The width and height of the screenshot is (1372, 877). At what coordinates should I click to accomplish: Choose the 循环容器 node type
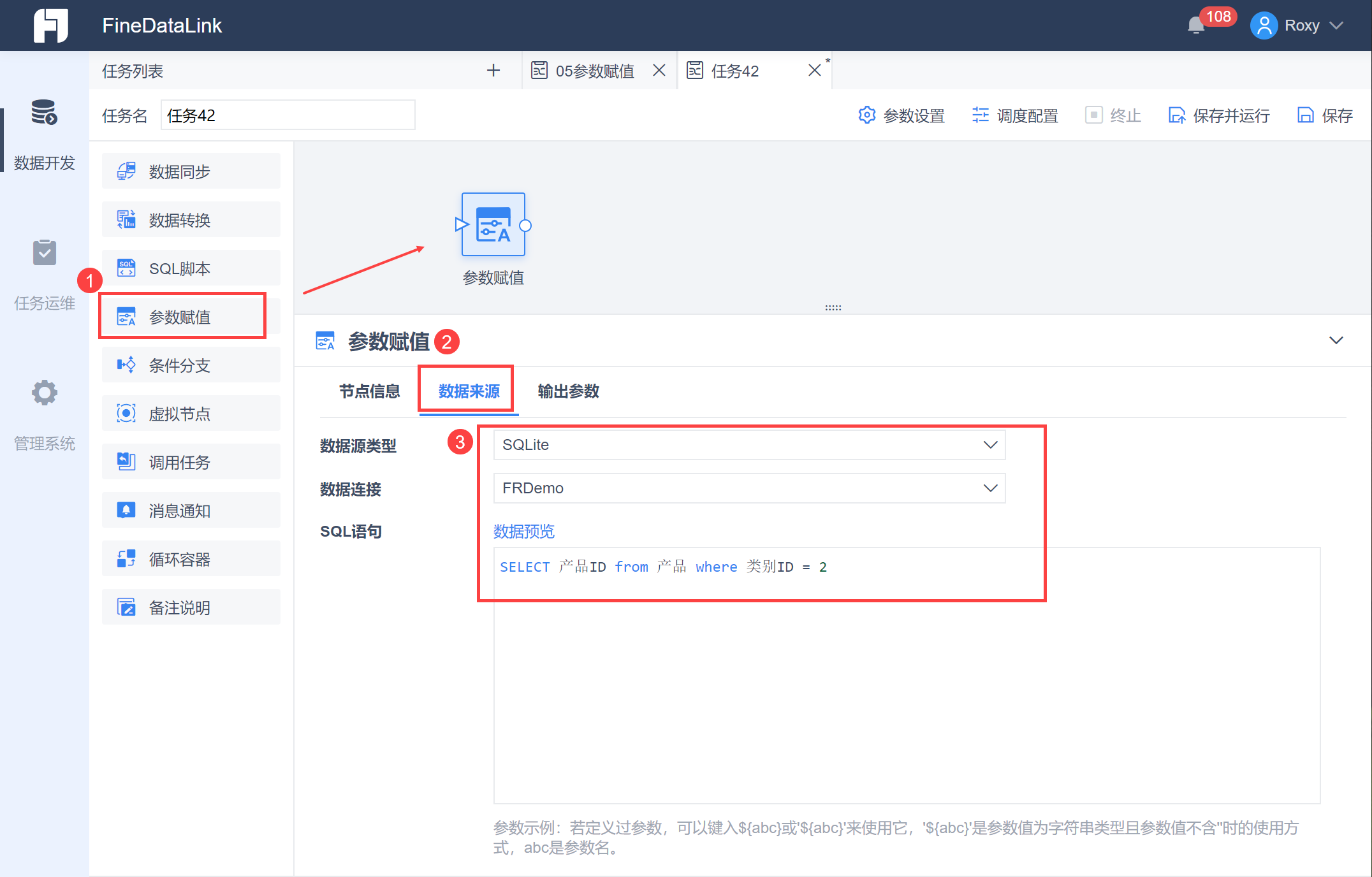191,559
